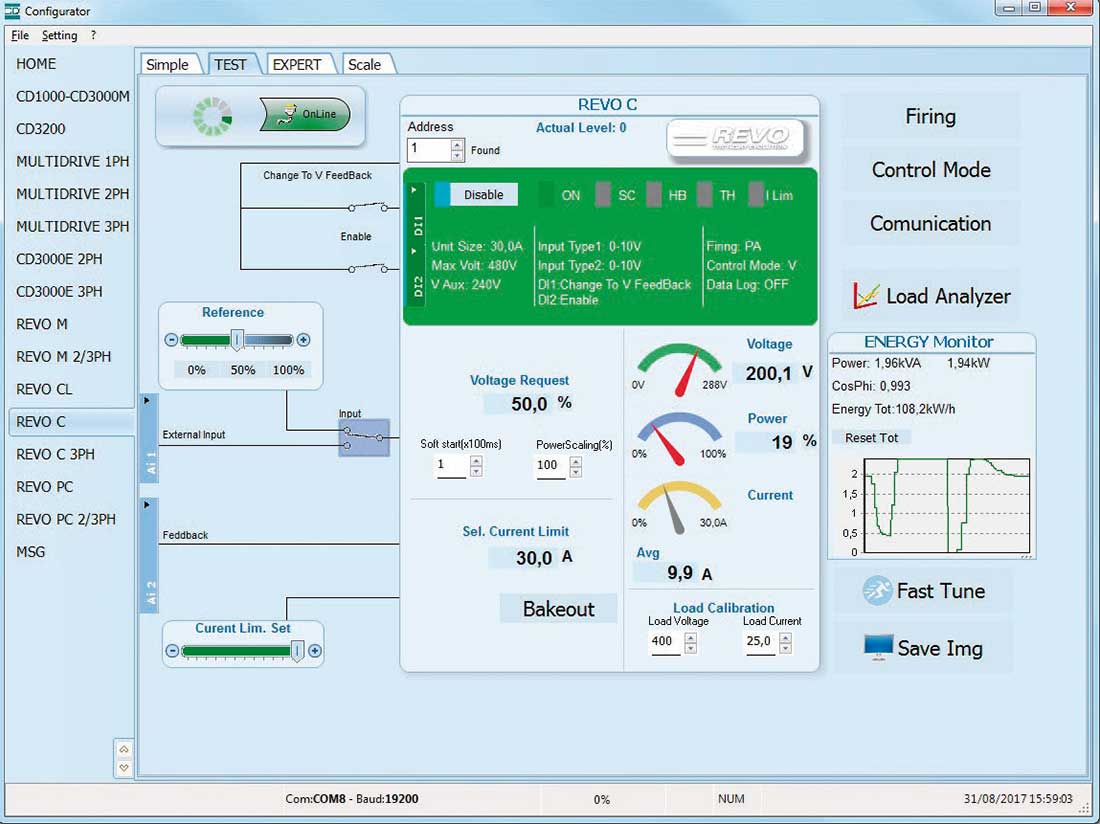The image size is (1100, 824).
Task: Click 100% preset under Reference slider
Action: 288,370
